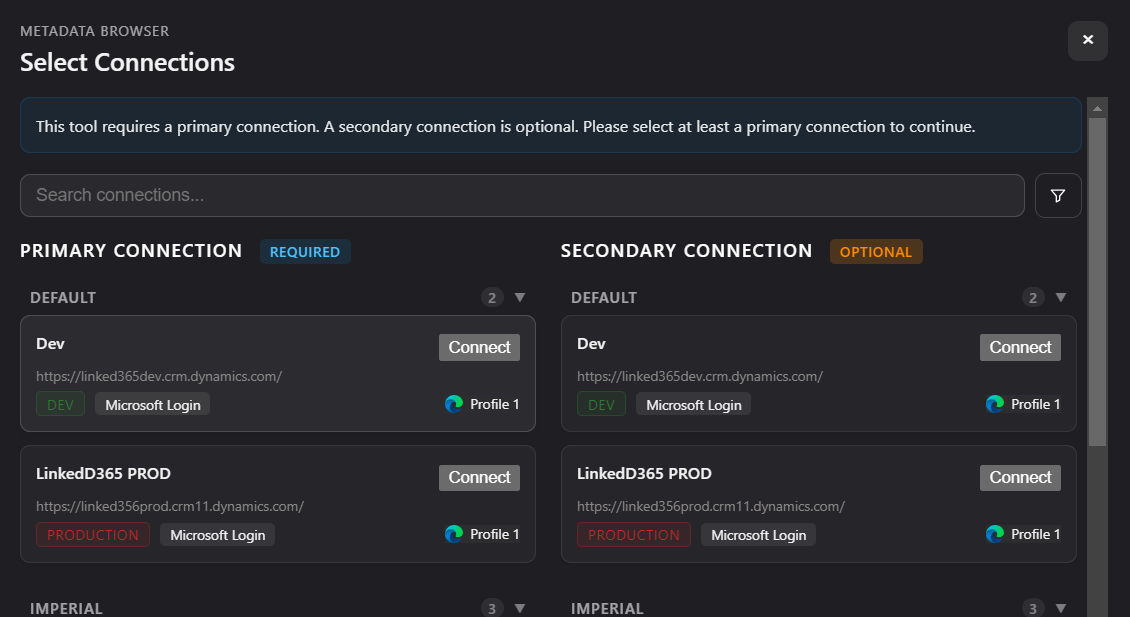The image size is (1130, 617).
Task: Click the SECONDARY CONNECTION heading
Action: 686,251
